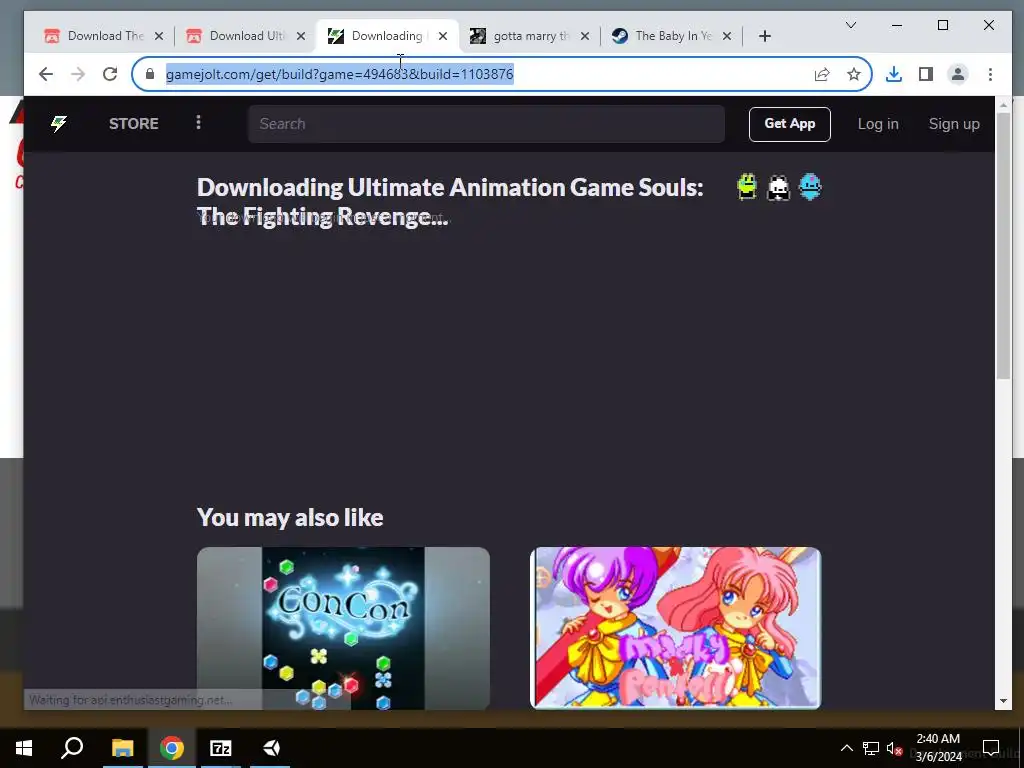Open the Chrome profile avatar

click(957, 74)
